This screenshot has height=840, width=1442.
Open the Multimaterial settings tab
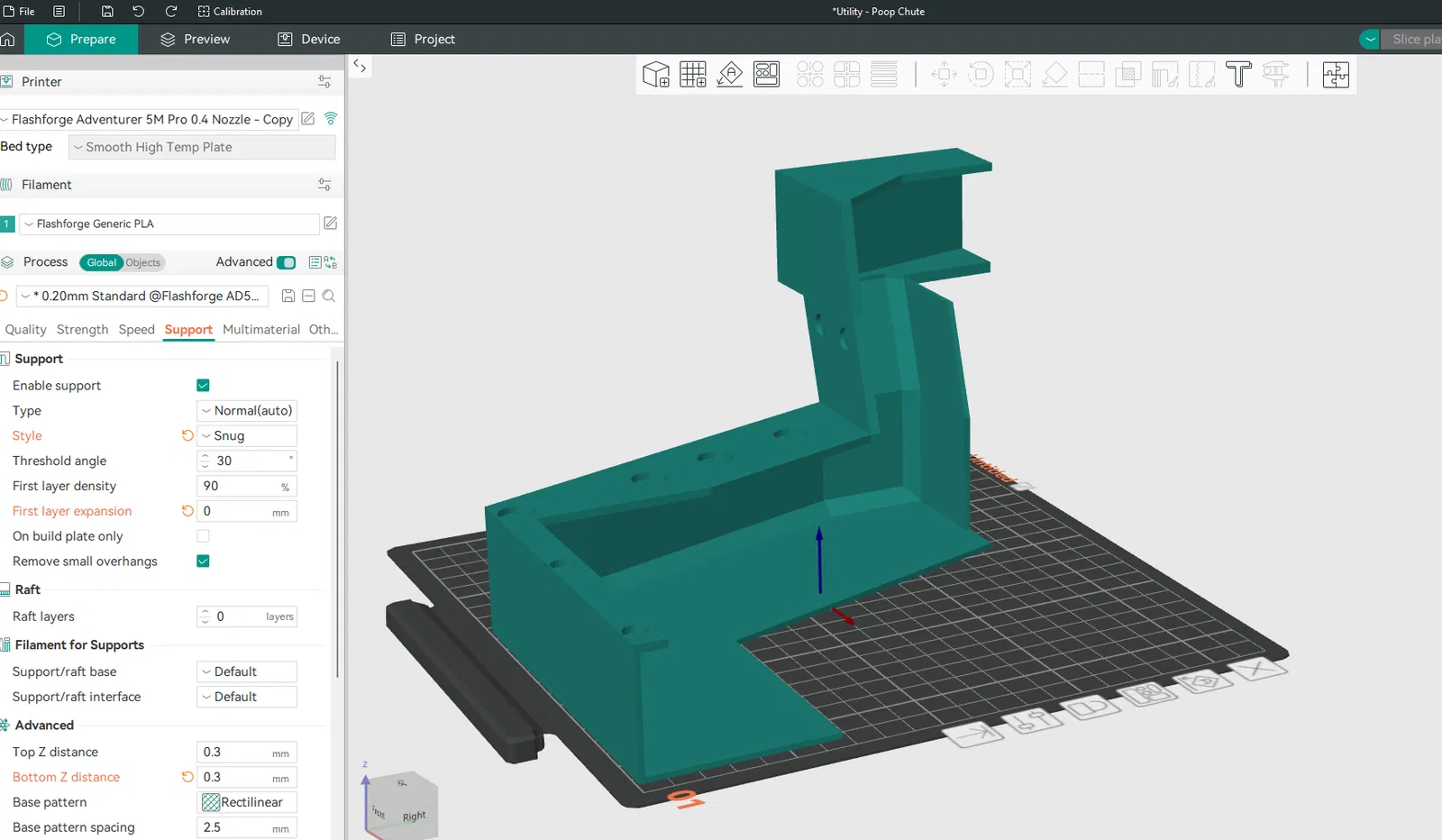tap(261, 330)
